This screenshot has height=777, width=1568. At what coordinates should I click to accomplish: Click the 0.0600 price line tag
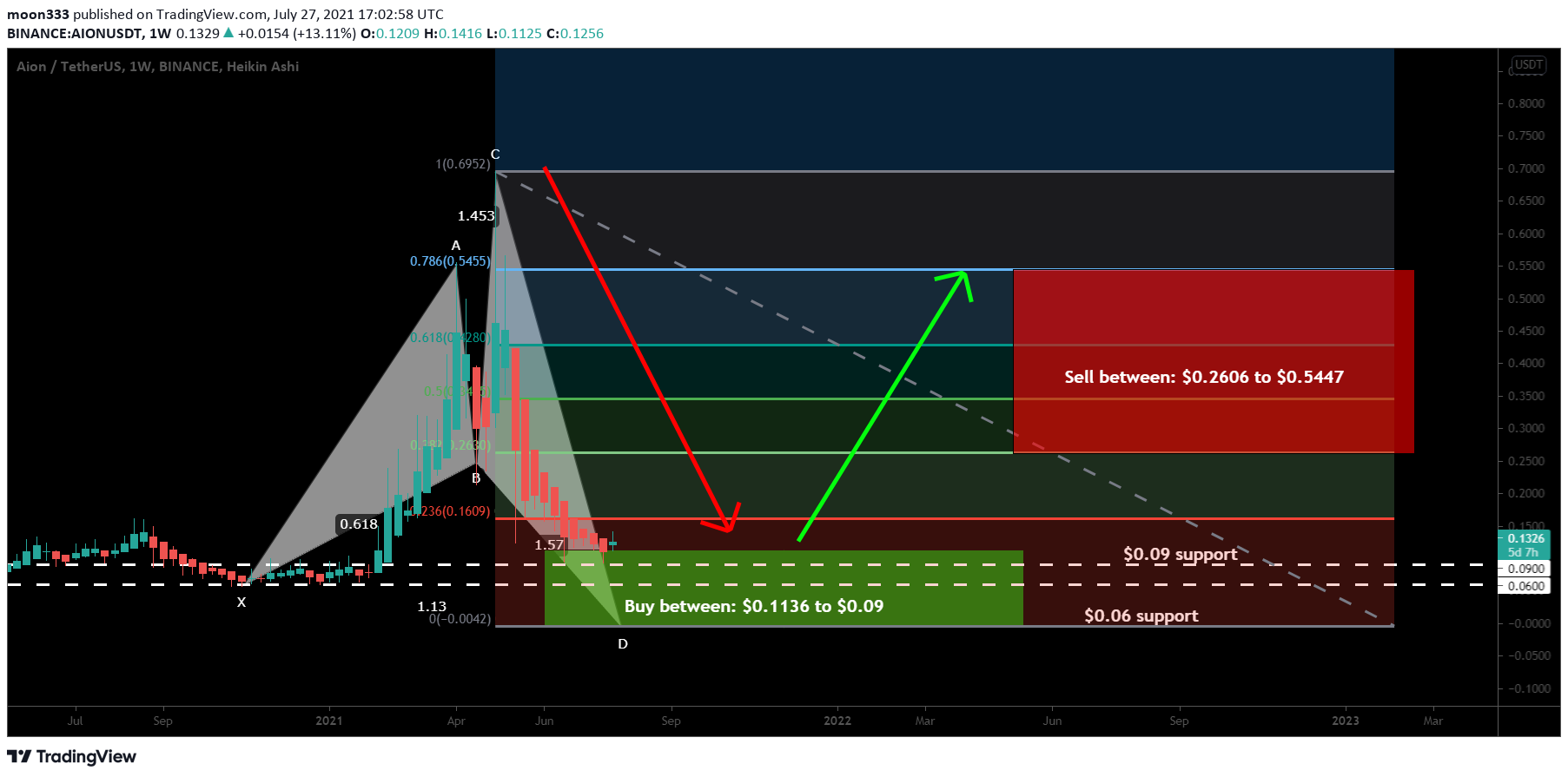tap(1525, 586)
